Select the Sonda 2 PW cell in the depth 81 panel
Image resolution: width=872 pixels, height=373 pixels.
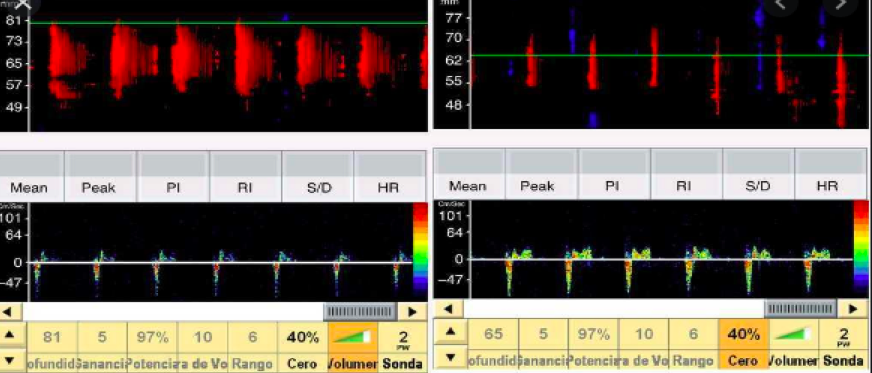403,347
